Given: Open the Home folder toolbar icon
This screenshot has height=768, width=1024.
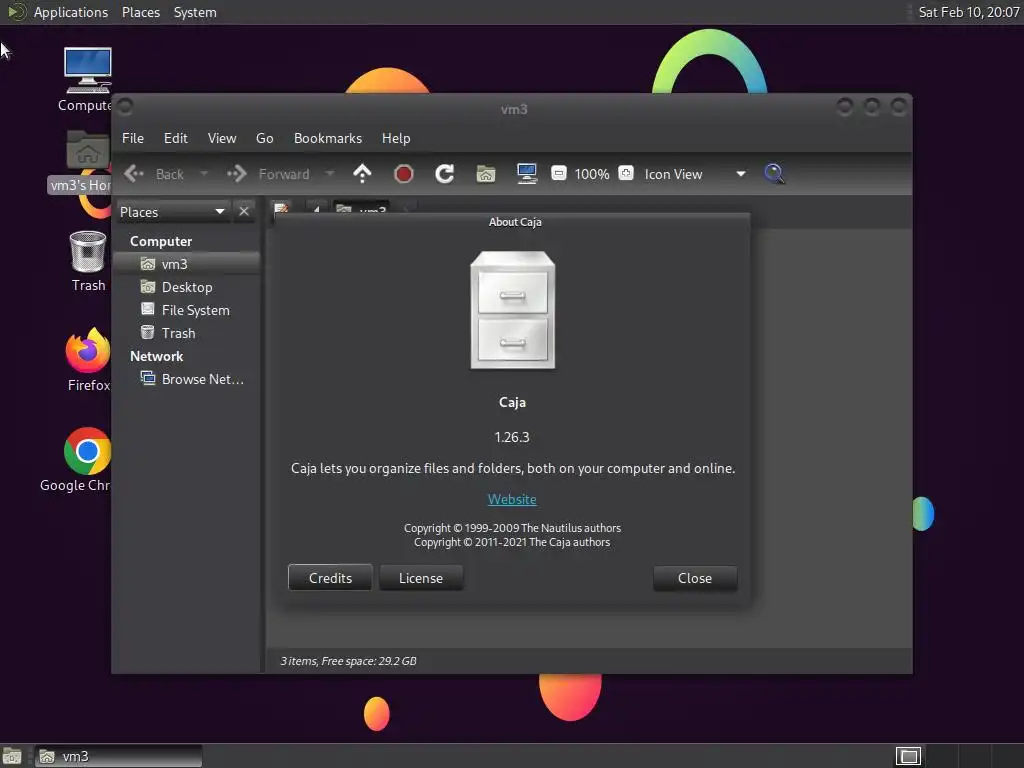Looking at the screenshot, I should coord(486,174).
